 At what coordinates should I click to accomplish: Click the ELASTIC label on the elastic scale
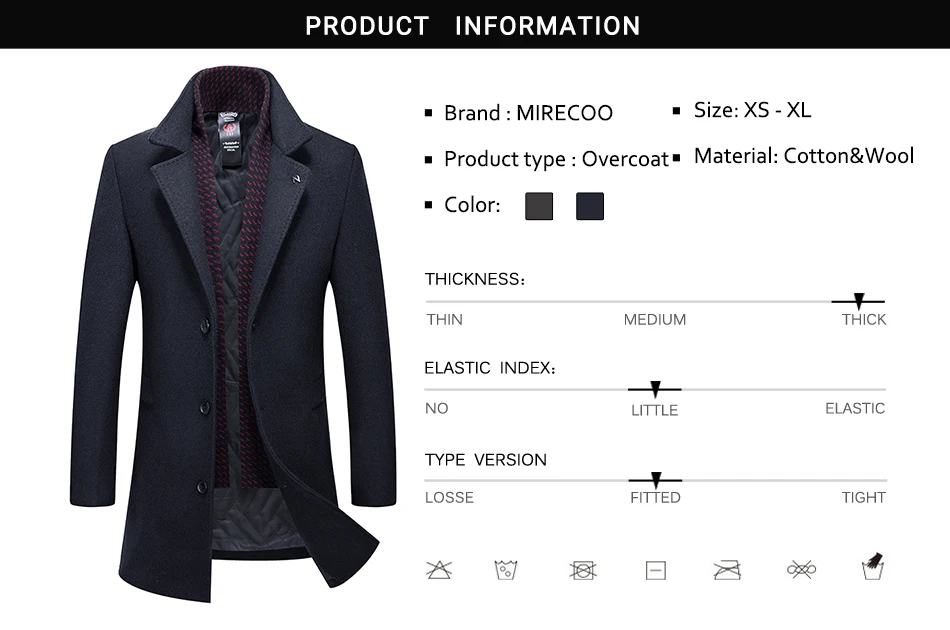[x=855, y=408]
